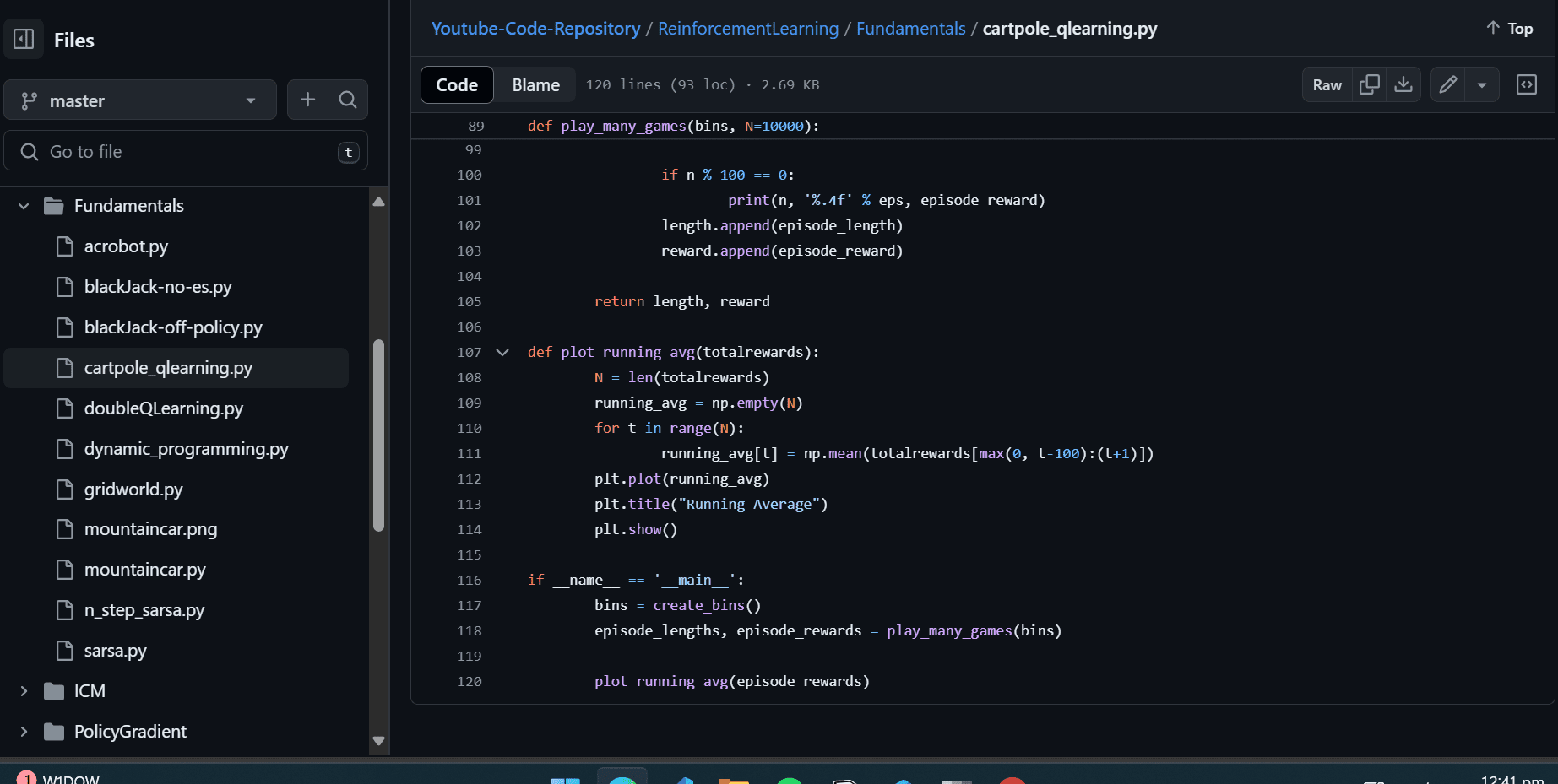Viewport: 1558px width, 784px height.
Task: Click file icon beside mountaincar.png
Action: [64, 529]
